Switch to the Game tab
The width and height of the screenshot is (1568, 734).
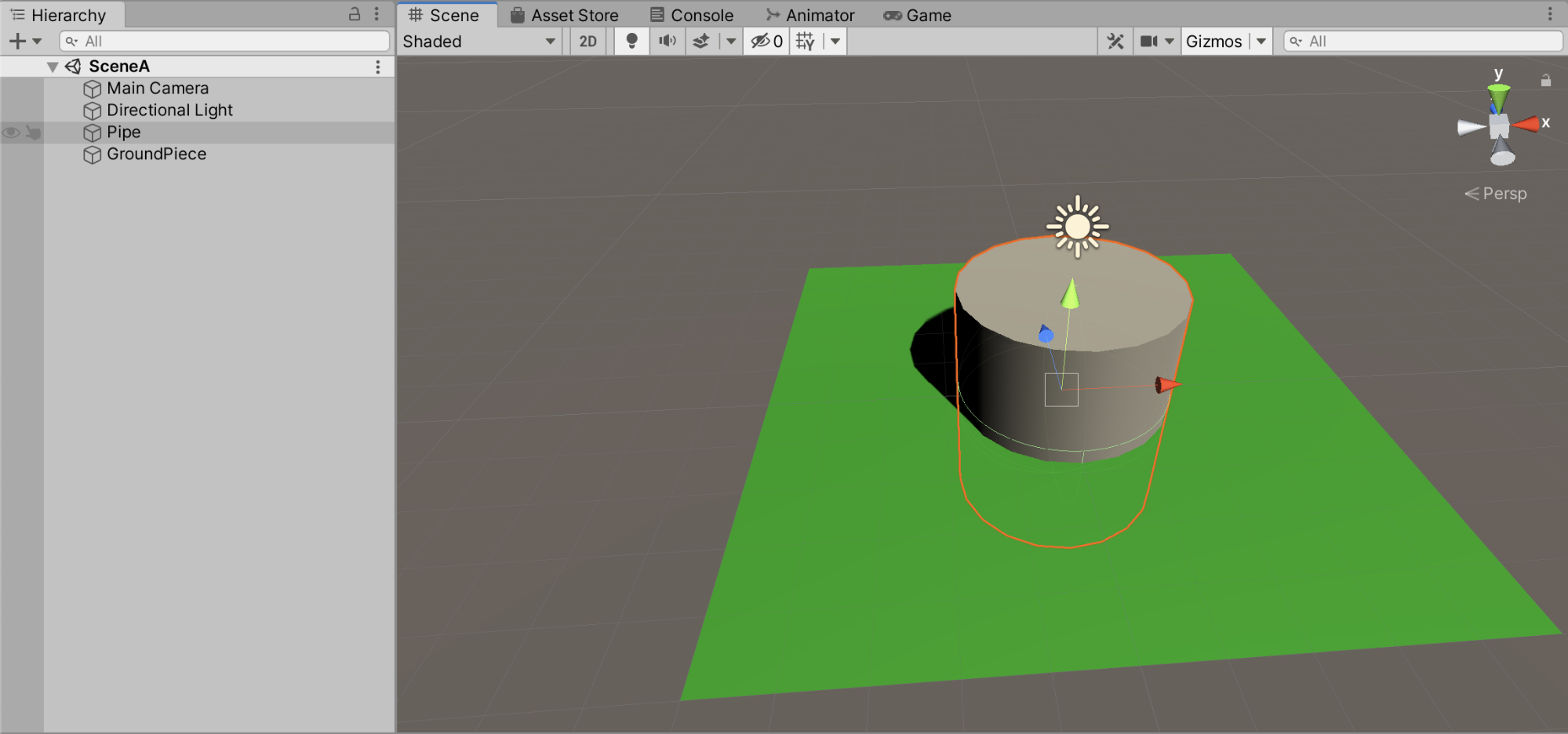[x=918, y=15]
